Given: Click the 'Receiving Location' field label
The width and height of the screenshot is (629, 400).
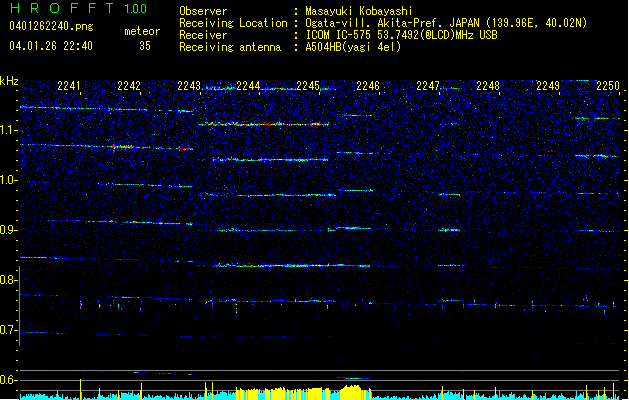Looking at the screenshot, I should 233,23.
